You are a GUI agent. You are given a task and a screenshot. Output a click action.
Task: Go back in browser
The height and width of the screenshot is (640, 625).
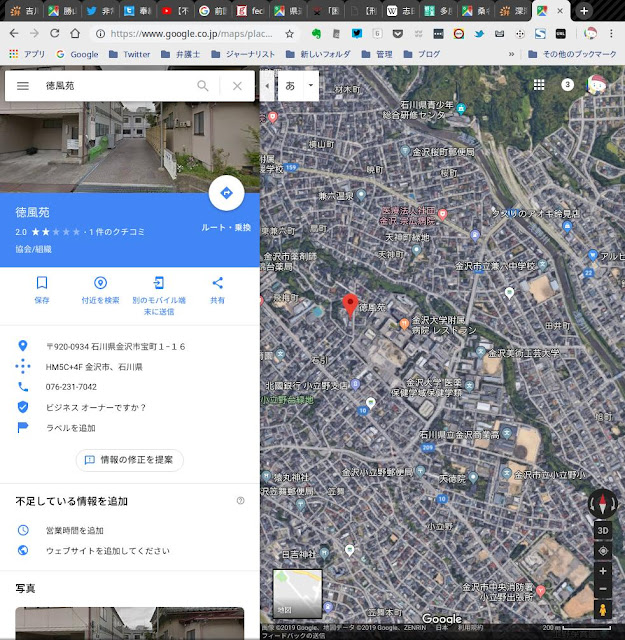tap(14, 33)
